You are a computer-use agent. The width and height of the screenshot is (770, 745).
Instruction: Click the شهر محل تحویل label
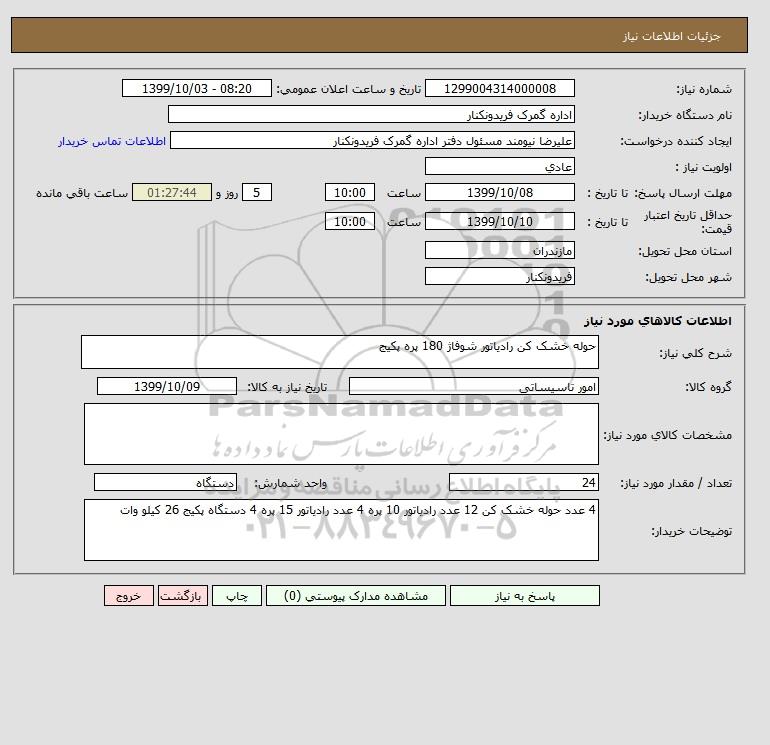(688, 277)
